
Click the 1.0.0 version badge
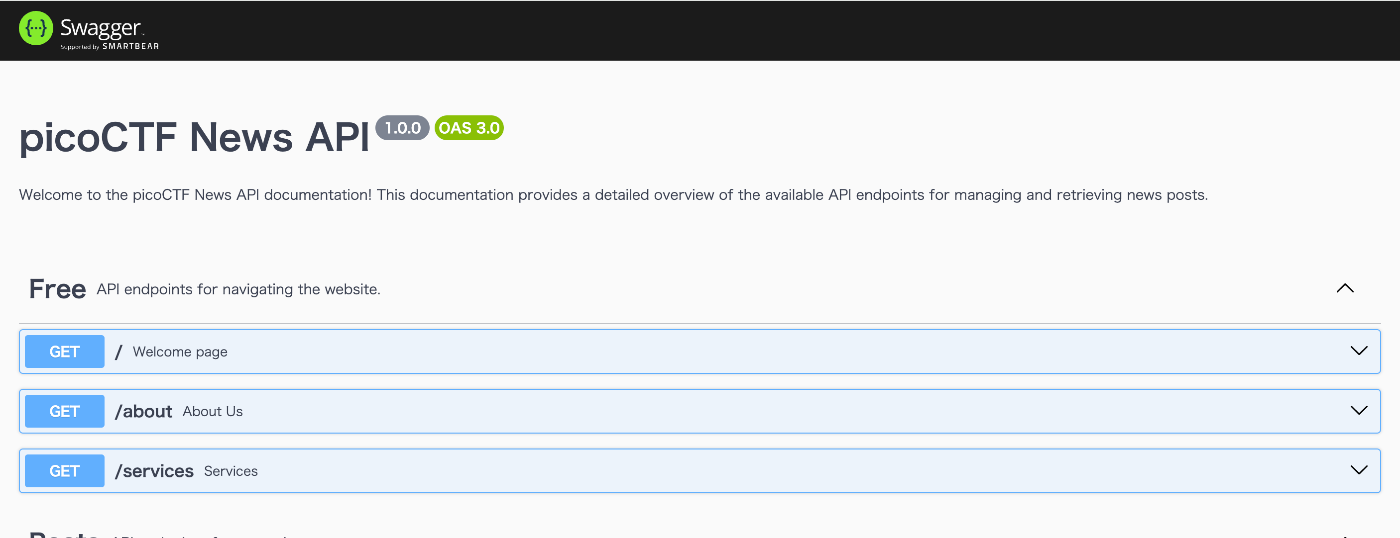pos(403,128)
